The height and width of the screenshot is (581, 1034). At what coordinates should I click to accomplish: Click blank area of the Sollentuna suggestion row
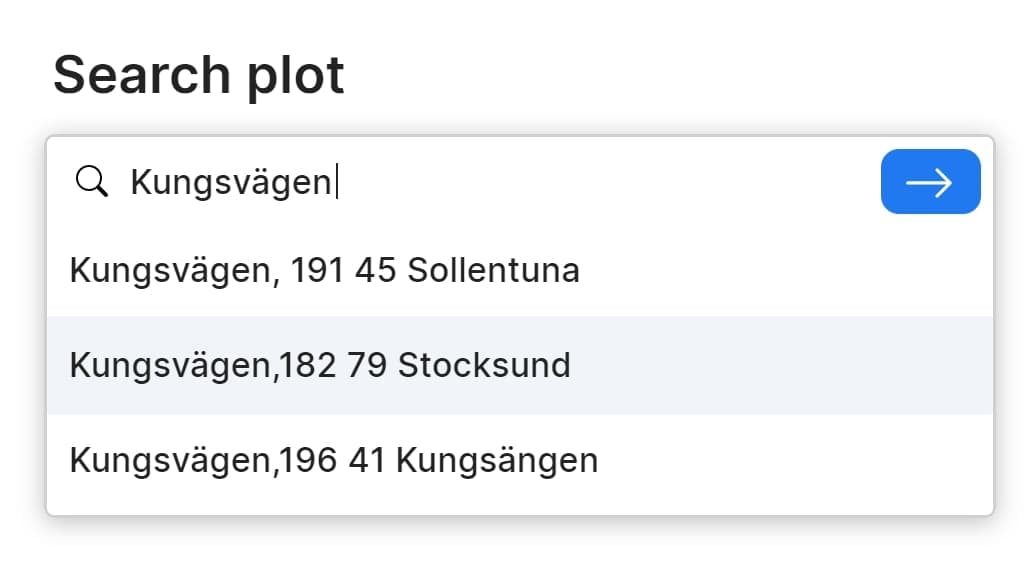(780, 270)
